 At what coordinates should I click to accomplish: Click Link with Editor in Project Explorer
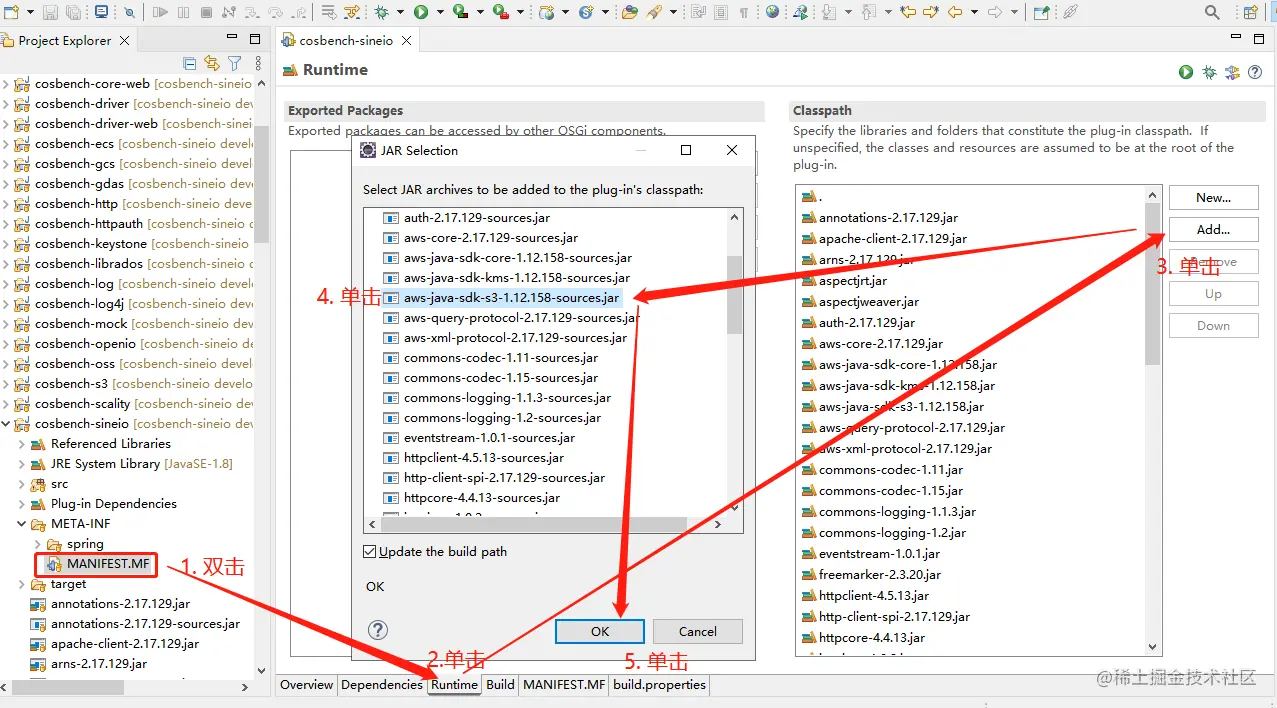[x=211, y=63]
